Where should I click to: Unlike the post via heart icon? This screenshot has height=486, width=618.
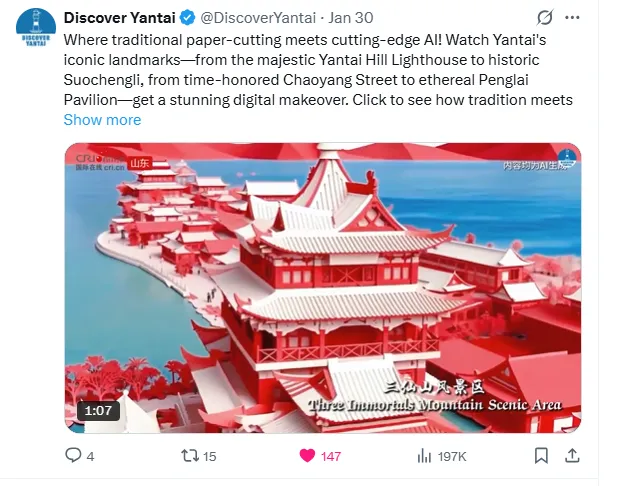point(307,456)
